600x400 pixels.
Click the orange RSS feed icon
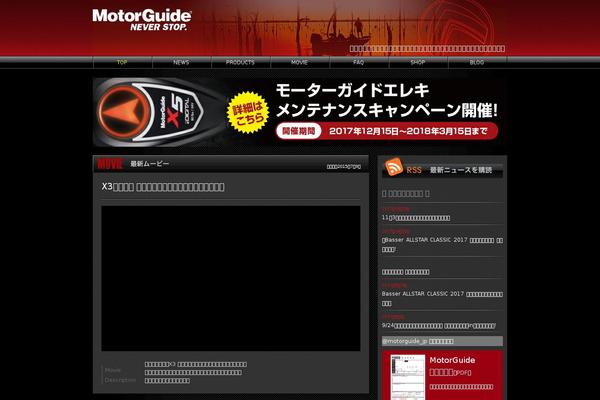(x=394, y=167)
